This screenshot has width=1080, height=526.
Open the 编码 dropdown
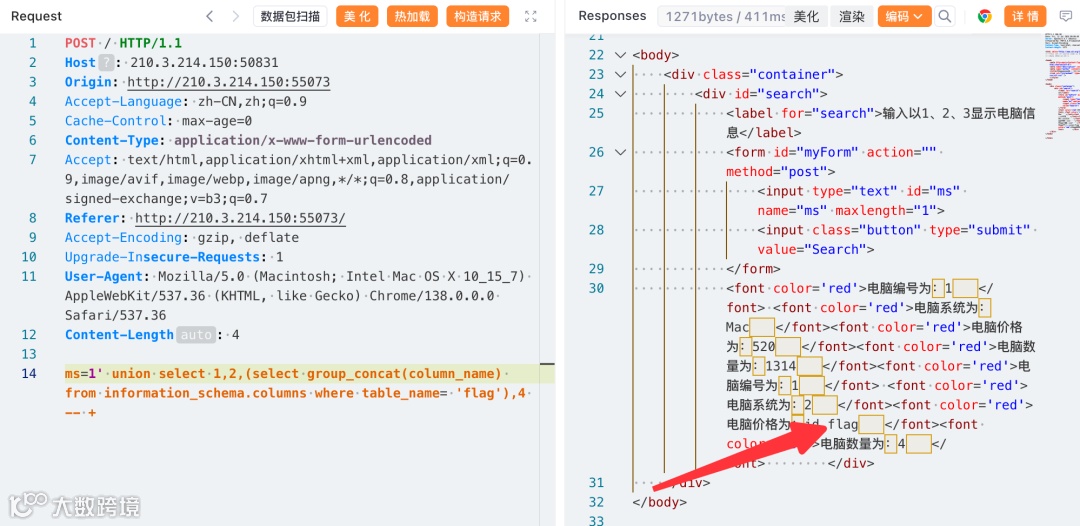(x=904, y=16)
